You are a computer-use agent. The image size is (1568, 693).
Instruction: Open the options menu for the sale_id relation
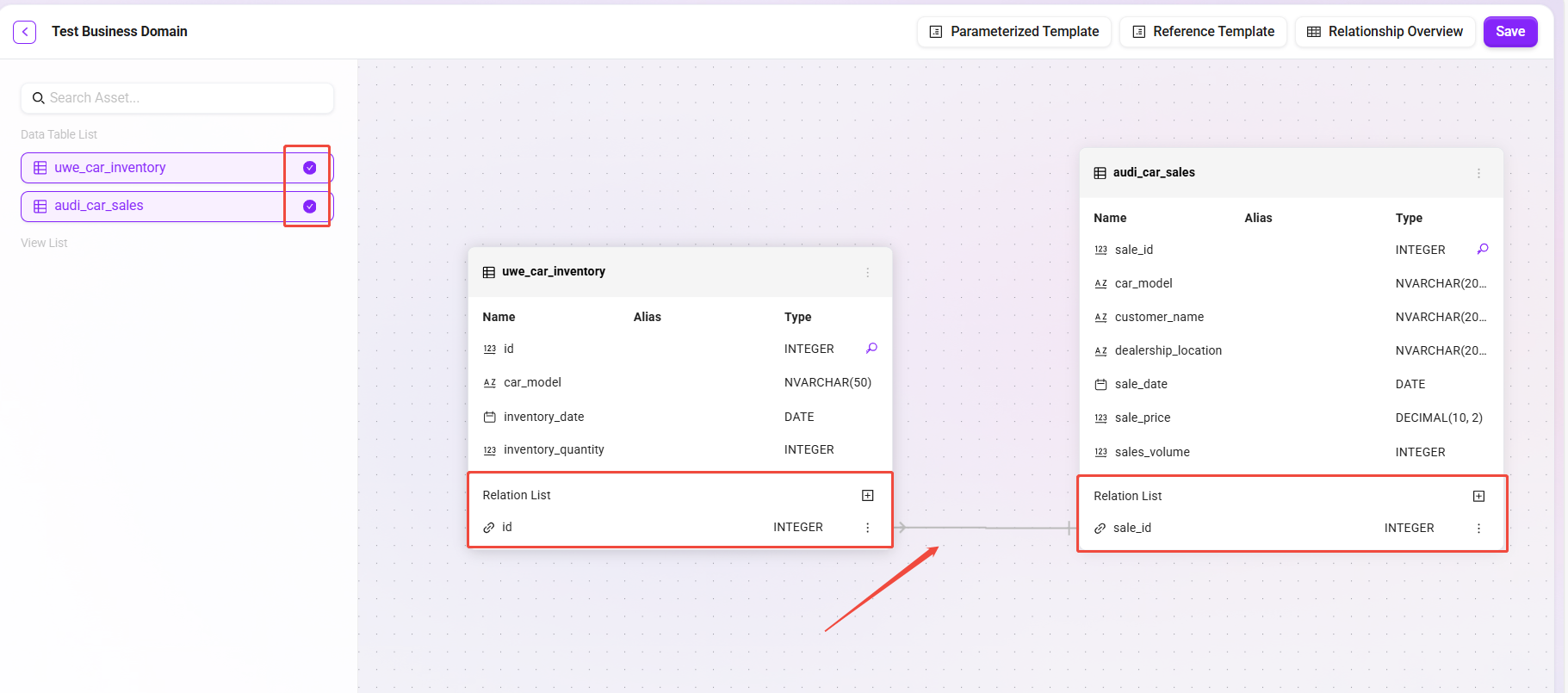coord(1478,529)
